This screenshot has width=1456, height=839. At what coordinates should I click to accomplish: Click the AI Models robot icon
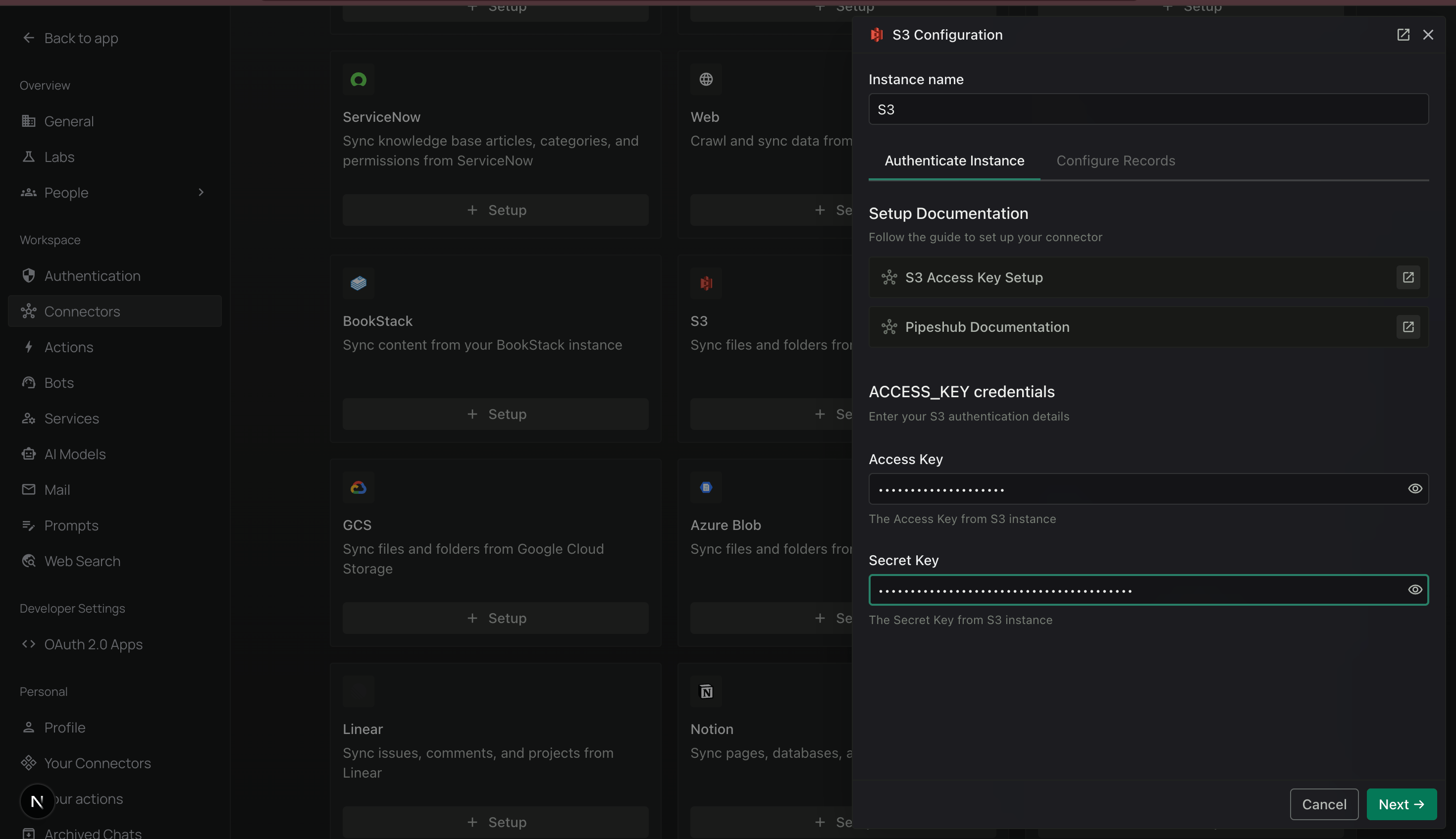(28, 454)
